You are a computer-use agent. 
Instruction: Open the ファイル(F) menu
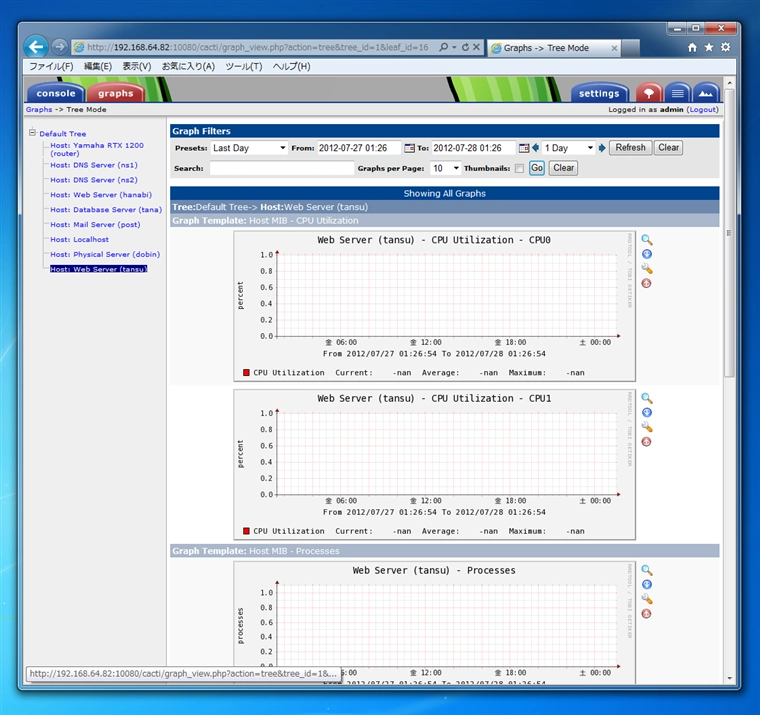coord(51,66)
